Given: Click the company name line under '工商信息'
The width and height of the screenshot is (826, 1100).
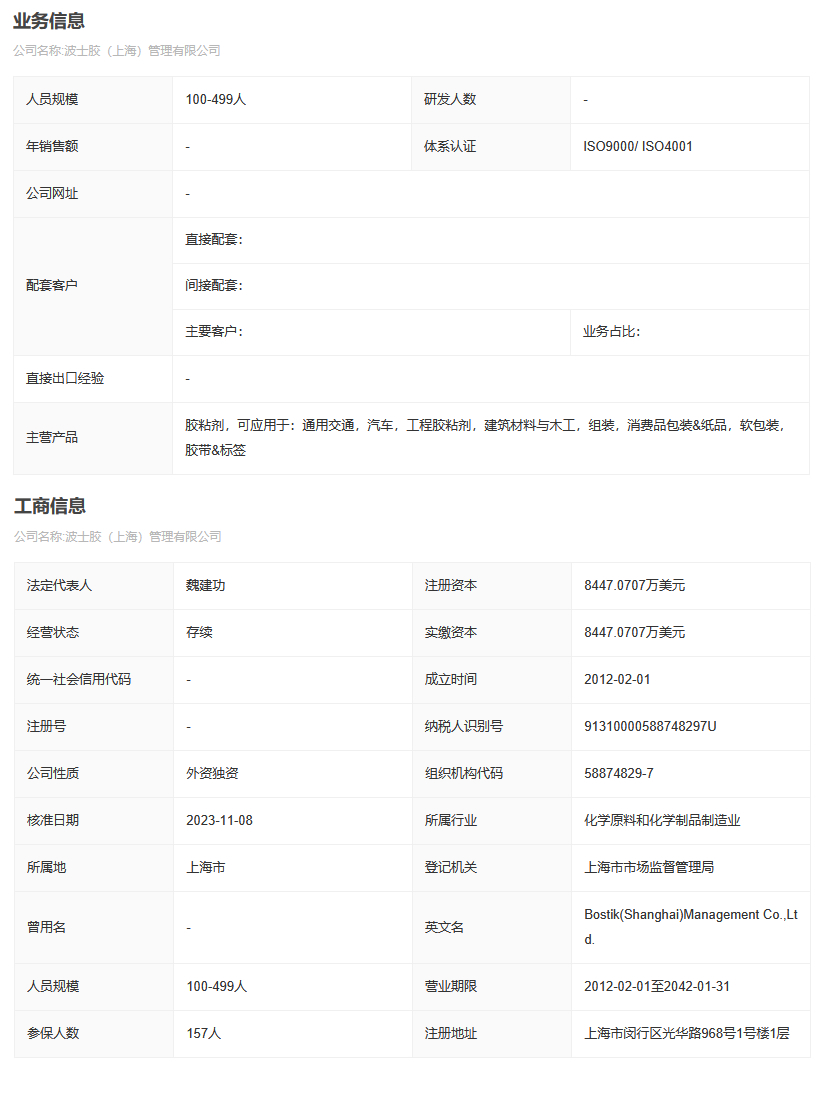Looking at the screenshot, I should (x=117, y=537).
